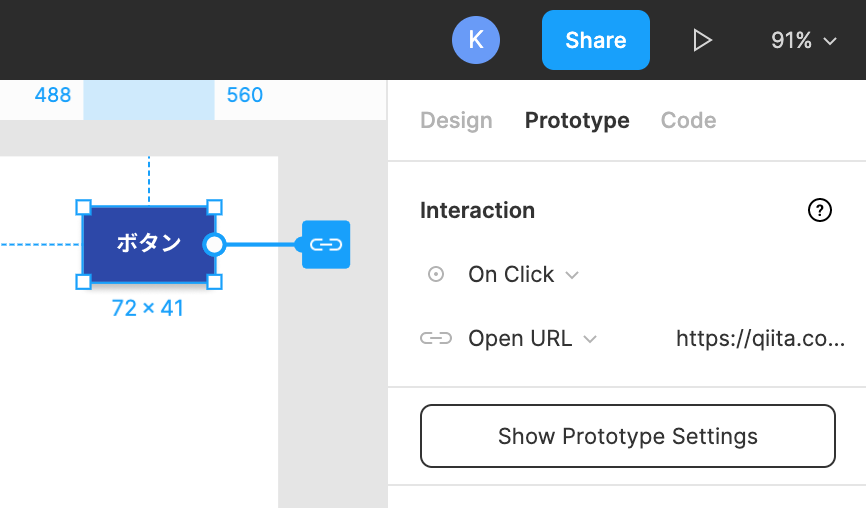Click the Share button
866x508 pixels.
[596, 40]
